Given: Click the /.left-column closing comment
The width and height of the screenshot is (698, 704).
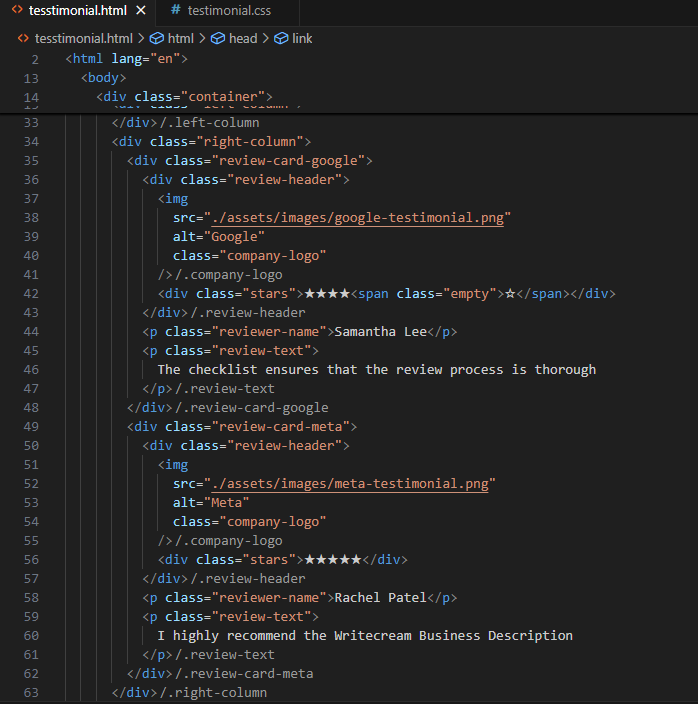Looking at the screenshot, I should pos(210,123).
